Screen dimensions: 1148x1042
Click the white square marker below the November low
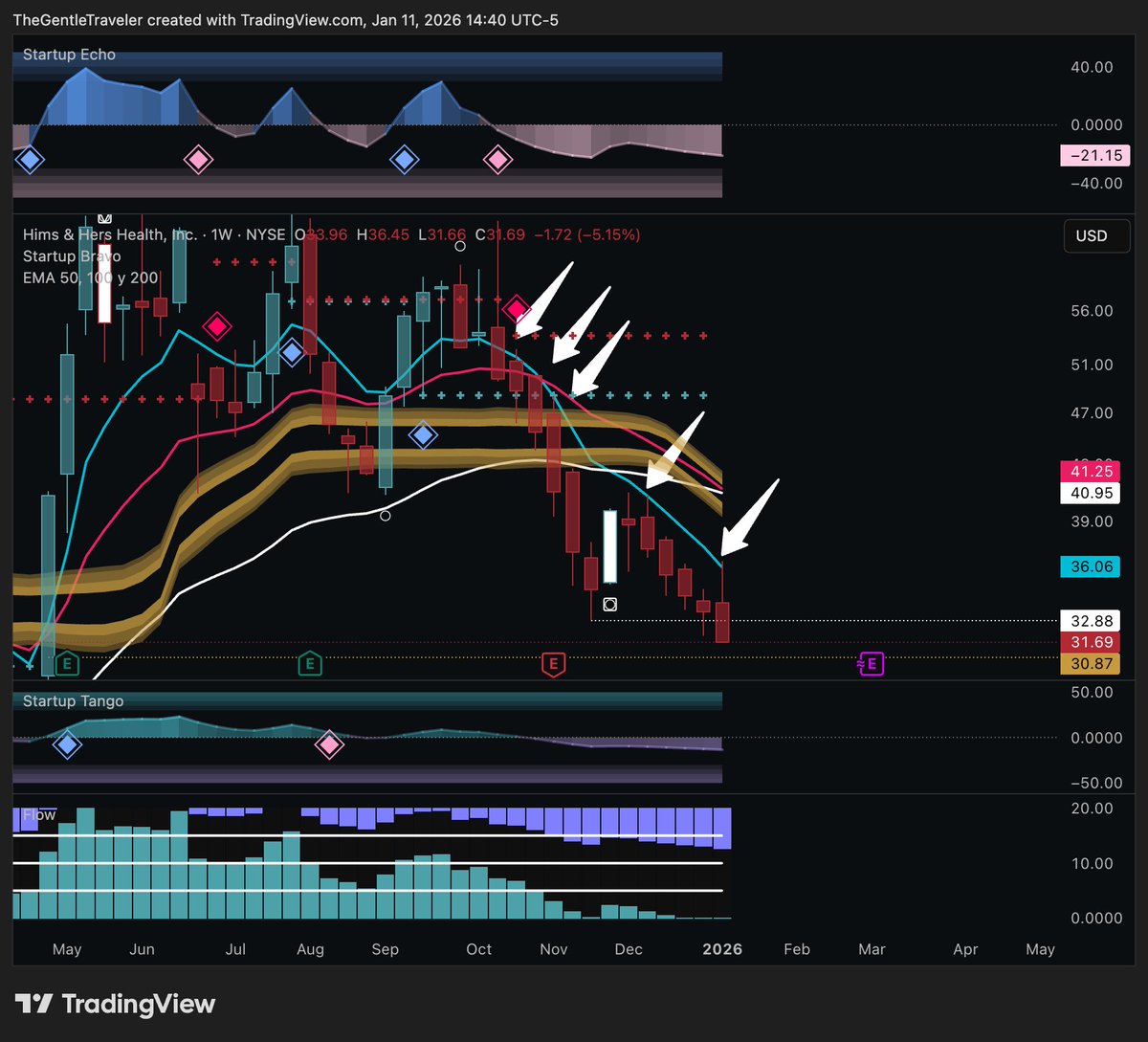[x=610, y=604]
